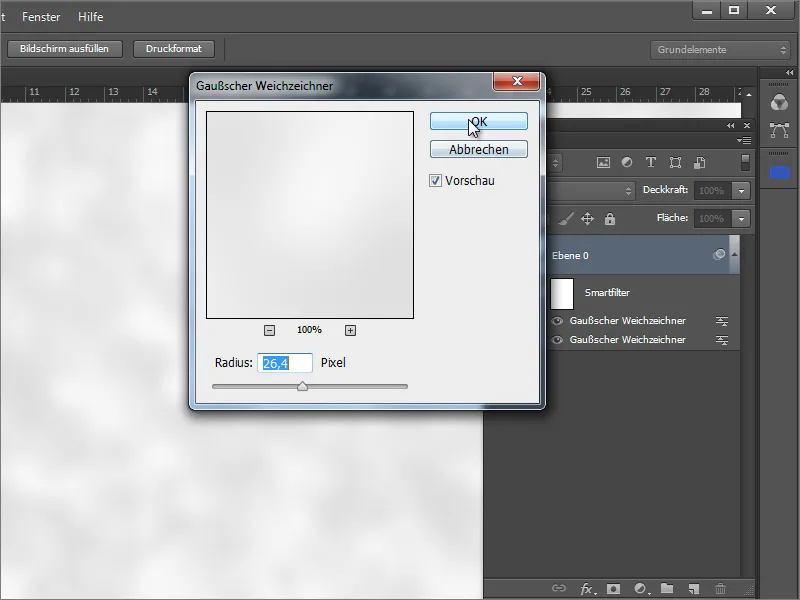Click the Radius input field
The width and height of the screenshot is (800, 600).
tap(285, 363)
